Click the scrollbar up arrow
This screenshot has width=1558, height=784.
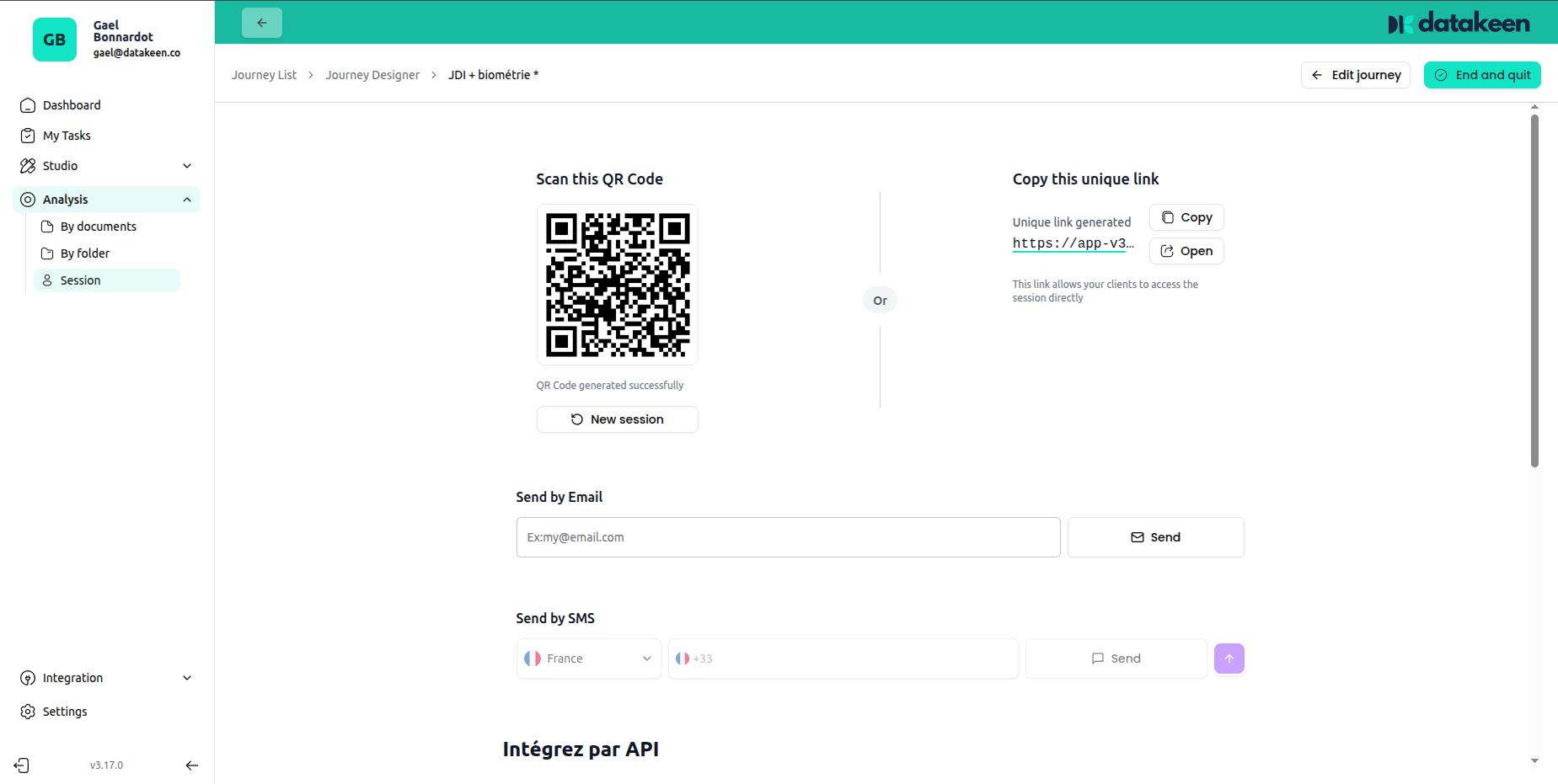[x=1534, y=107]
